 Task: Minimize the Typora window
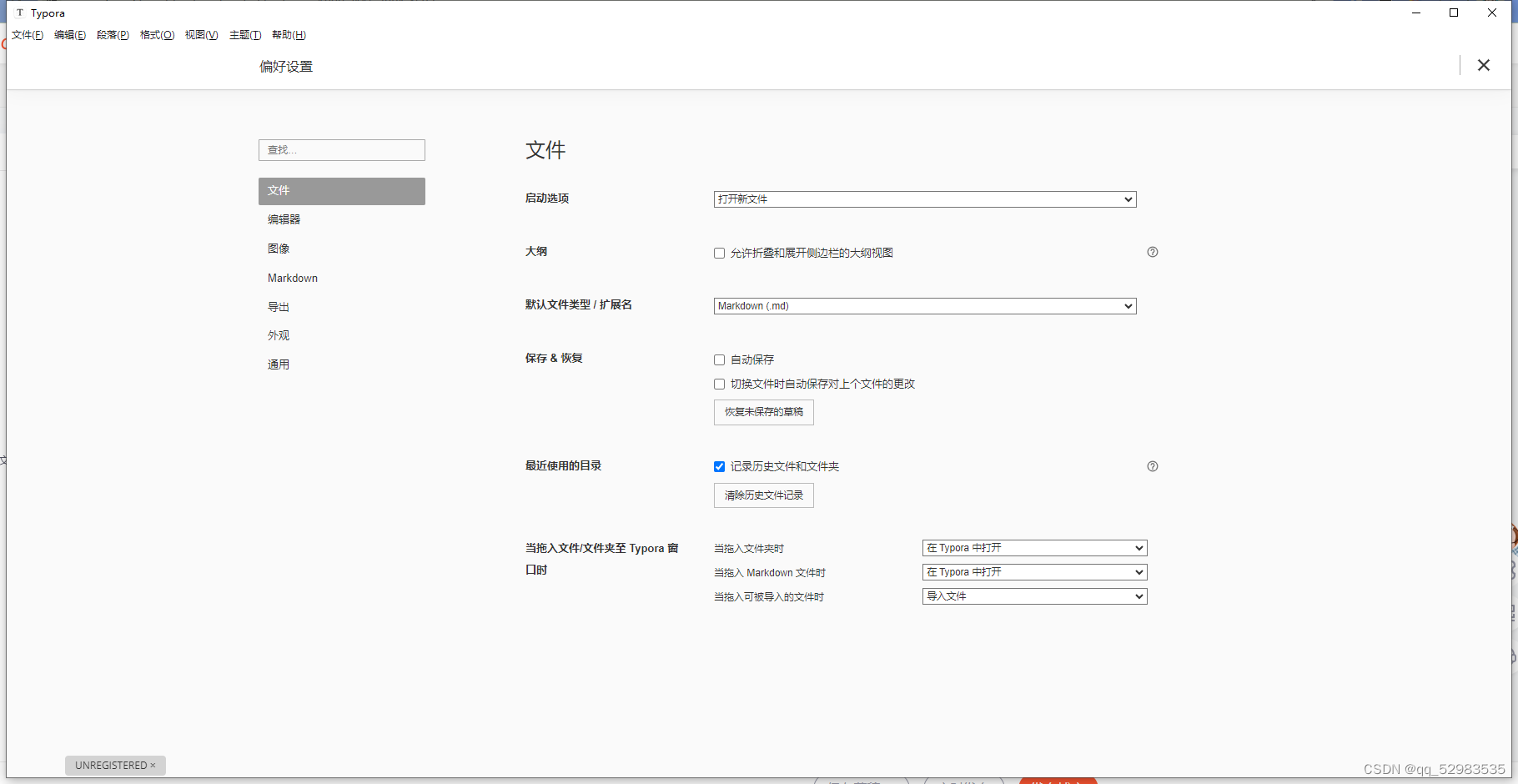(x=1416, y=13)
